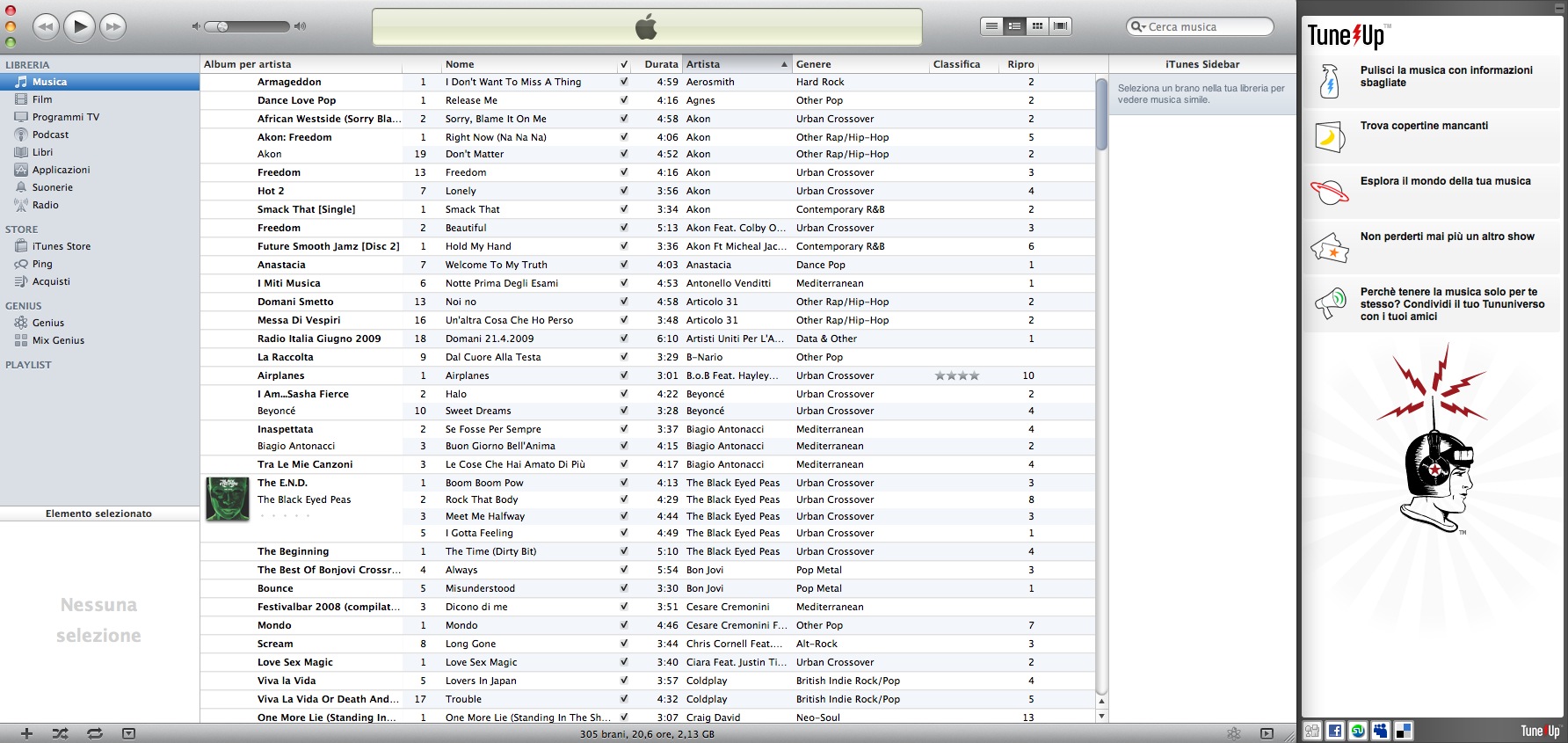1568x743 pixels.
Task: Create a new playlist with plus button
Action: click(26, 733)
